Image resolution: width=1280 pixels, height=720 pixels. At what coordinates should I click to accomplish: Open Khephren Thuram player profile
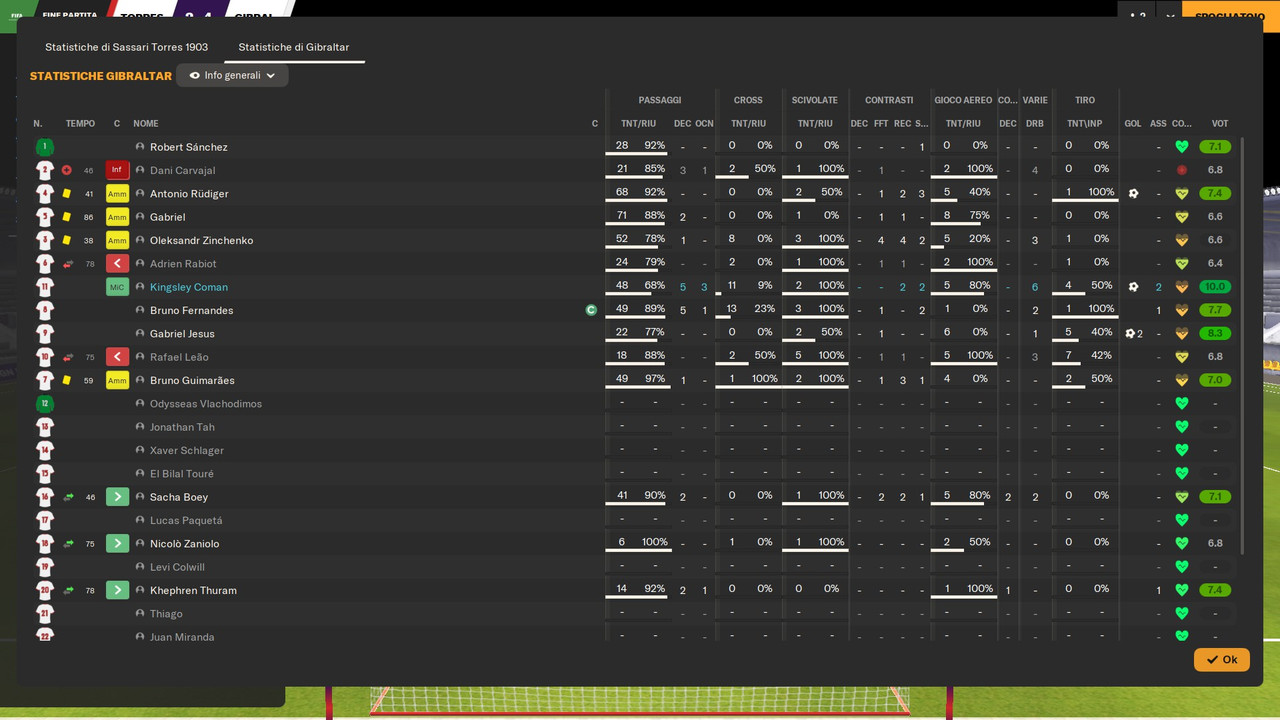point(193,590)
